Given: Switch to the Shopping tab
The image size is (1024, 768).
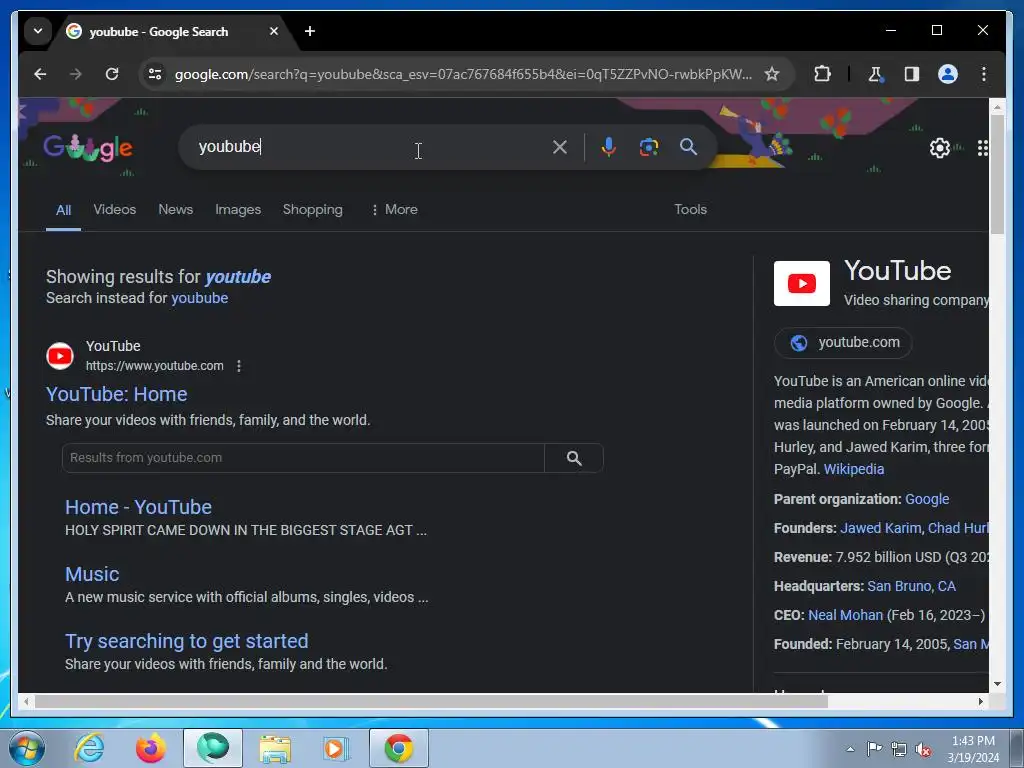Looking at the screenshot, I should click(x=313, y=210).
